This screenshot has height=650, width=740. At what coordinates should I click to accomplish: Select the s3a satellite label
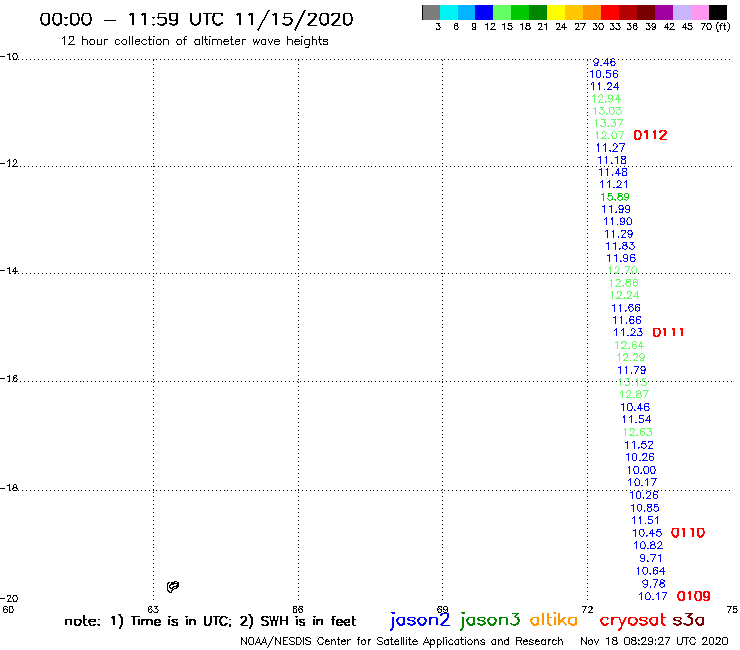click(688, 619)
